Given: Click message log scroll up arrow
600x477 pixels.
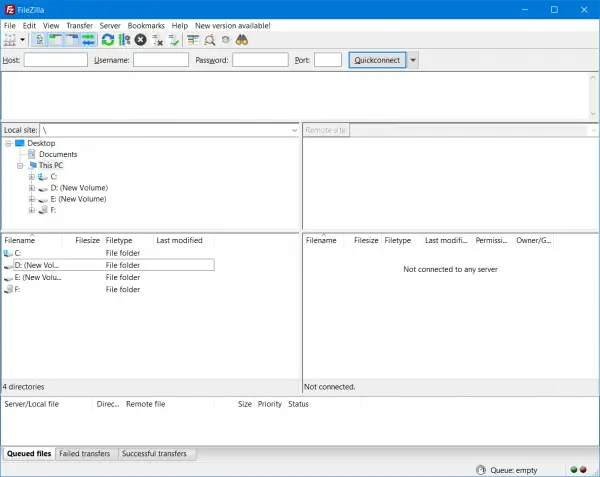Looking at the screenshot, I should (593, 77).
